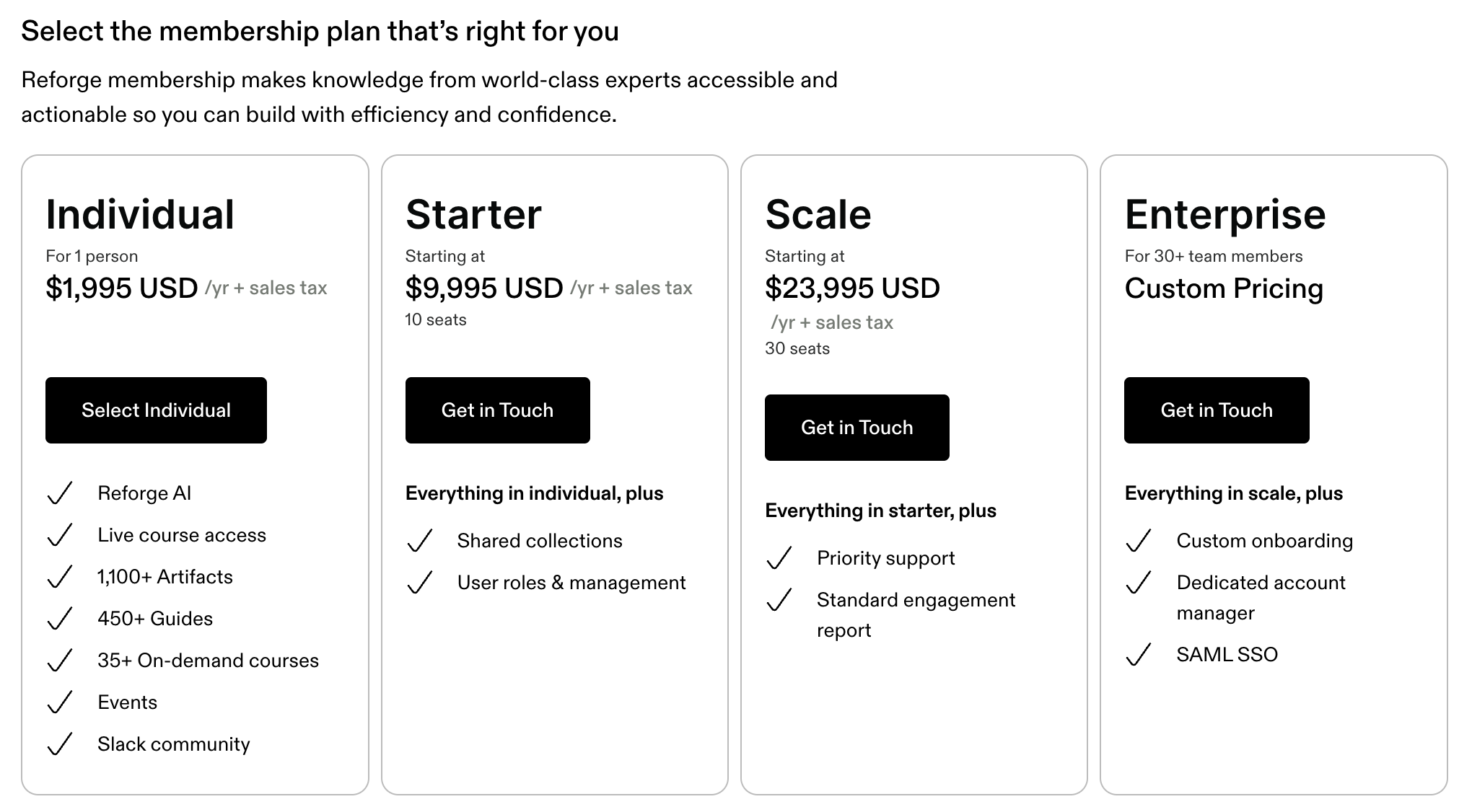This screenshot has height=812, width=1472.
Task: Click the Starter plan heading
Action: coord(473,214)
